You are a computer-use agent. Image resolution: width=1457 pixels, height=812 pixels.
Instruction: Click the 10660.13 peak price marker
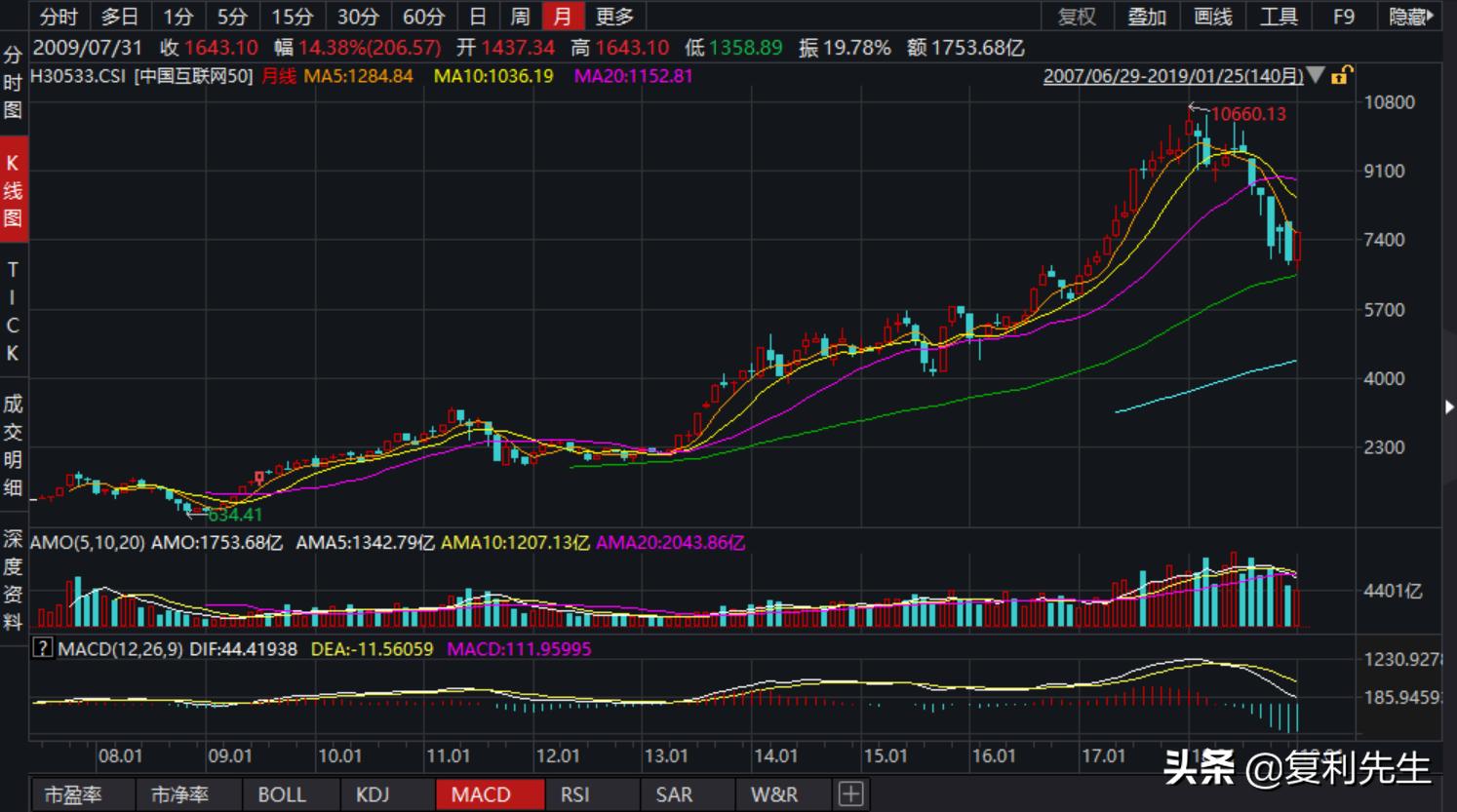(x=1248, y=114)
